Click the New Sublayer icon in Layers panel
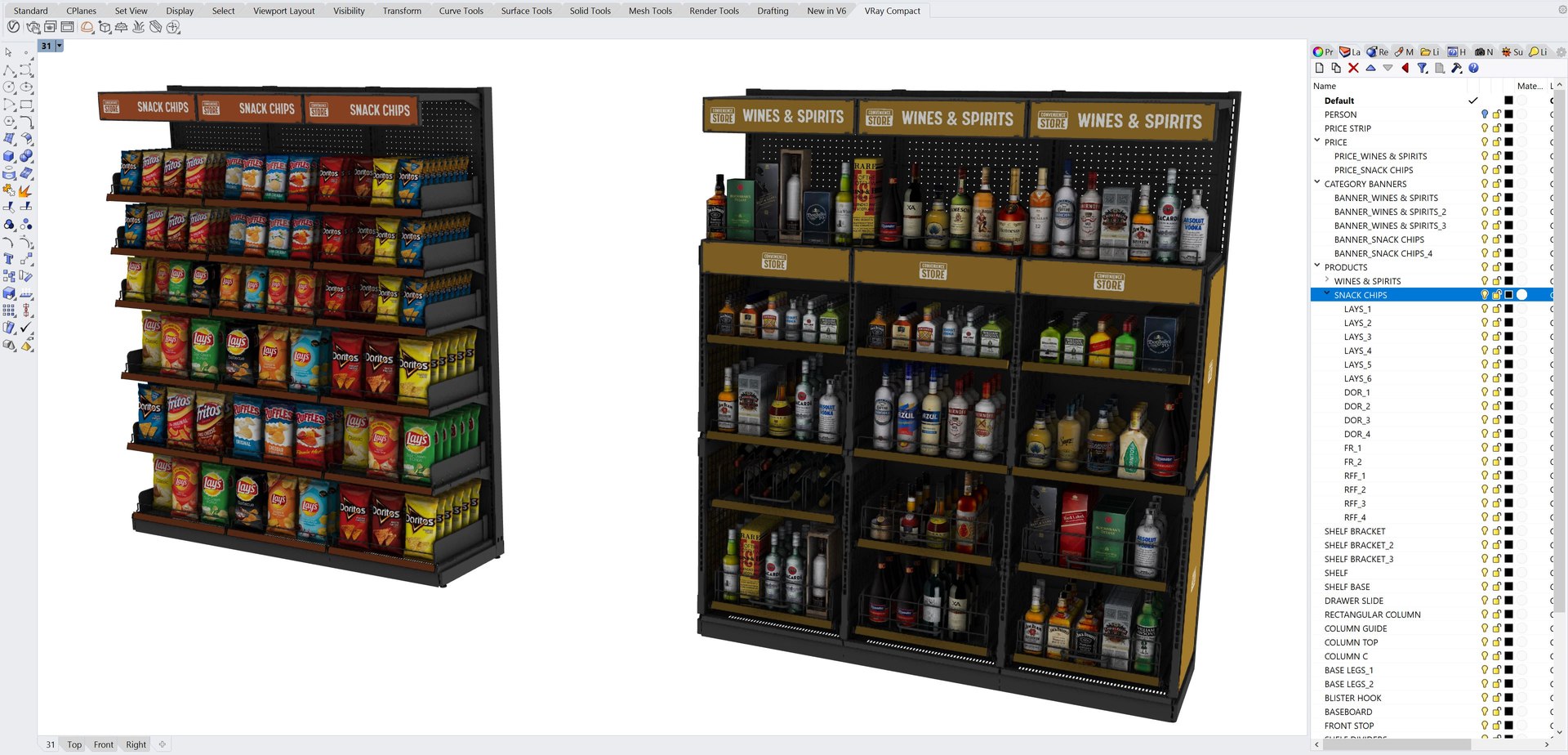 pyautogui.click(x=1336, y=68)
